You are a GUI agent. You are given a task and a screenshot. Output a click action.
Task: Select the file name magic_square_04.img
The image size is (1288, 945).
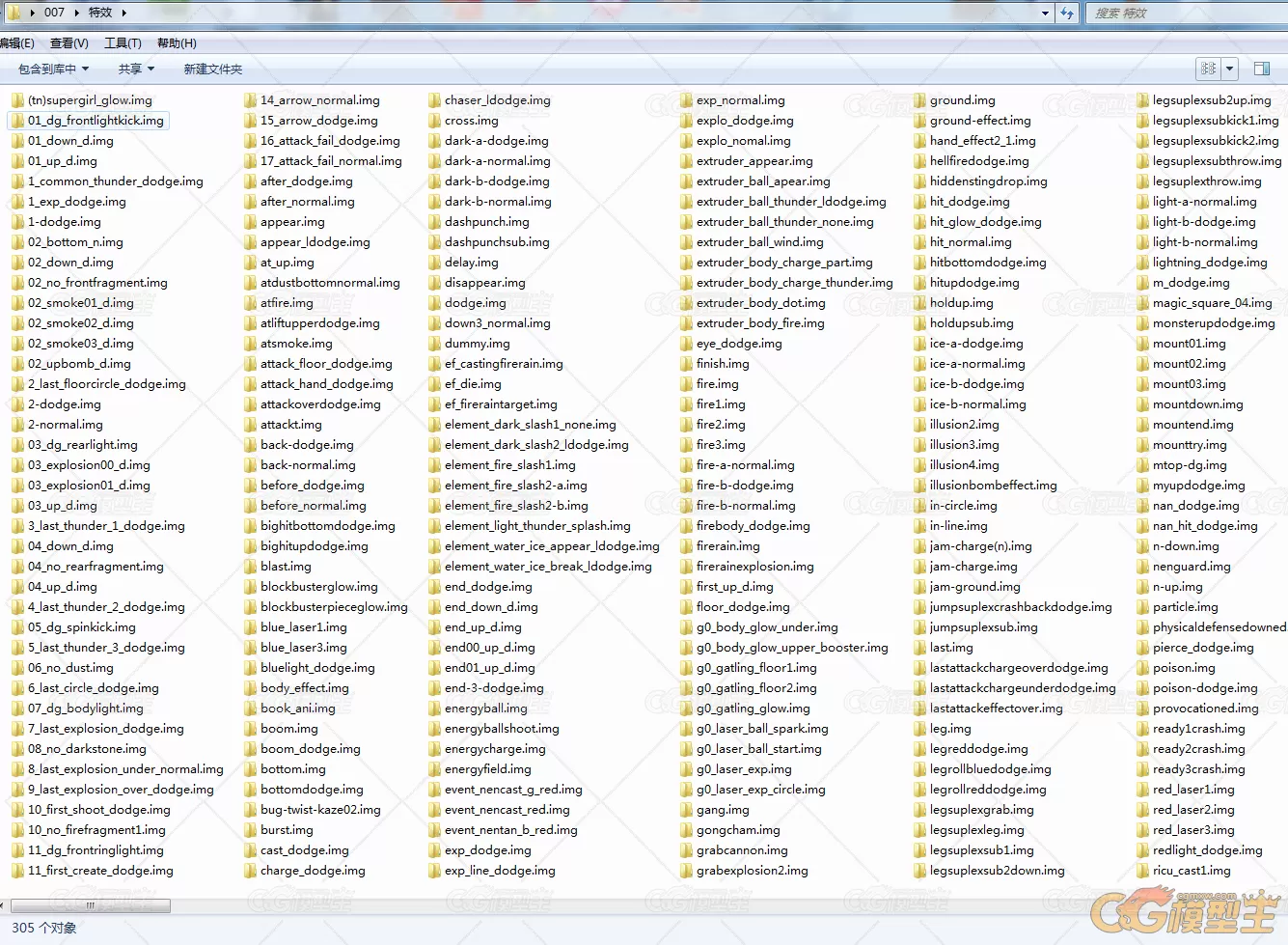point(1212,303)
